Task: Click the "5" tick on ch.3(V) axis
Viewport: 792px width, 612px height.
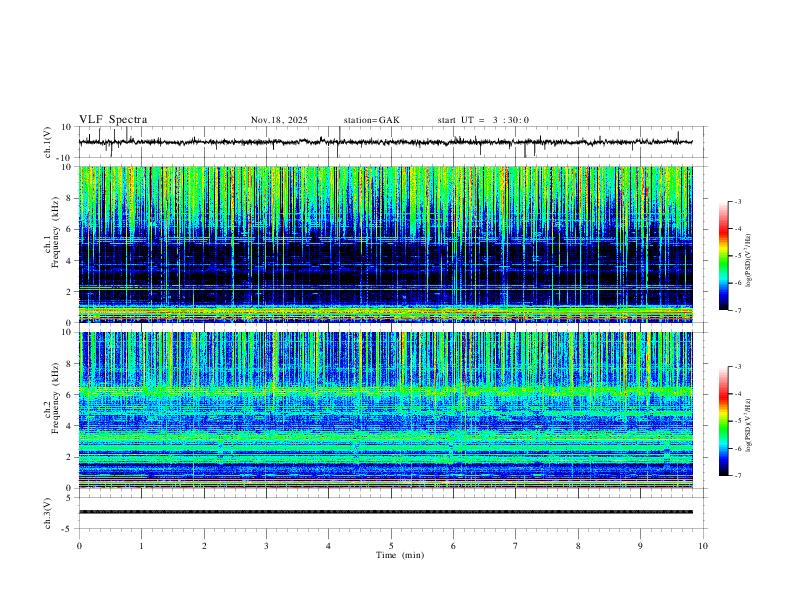Action: (x=69, y=498)
